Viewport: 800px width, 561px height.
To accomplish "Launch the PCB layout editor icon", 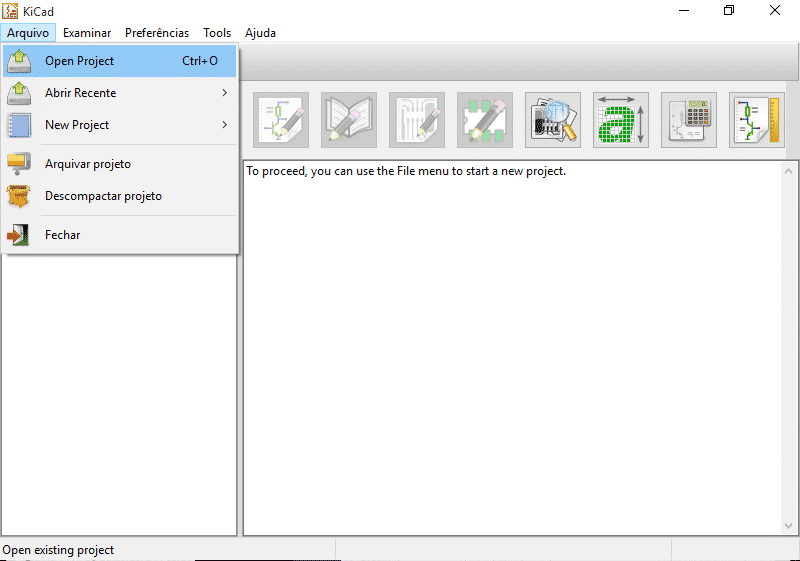I will pyautogui.click(x=417, y=120).
